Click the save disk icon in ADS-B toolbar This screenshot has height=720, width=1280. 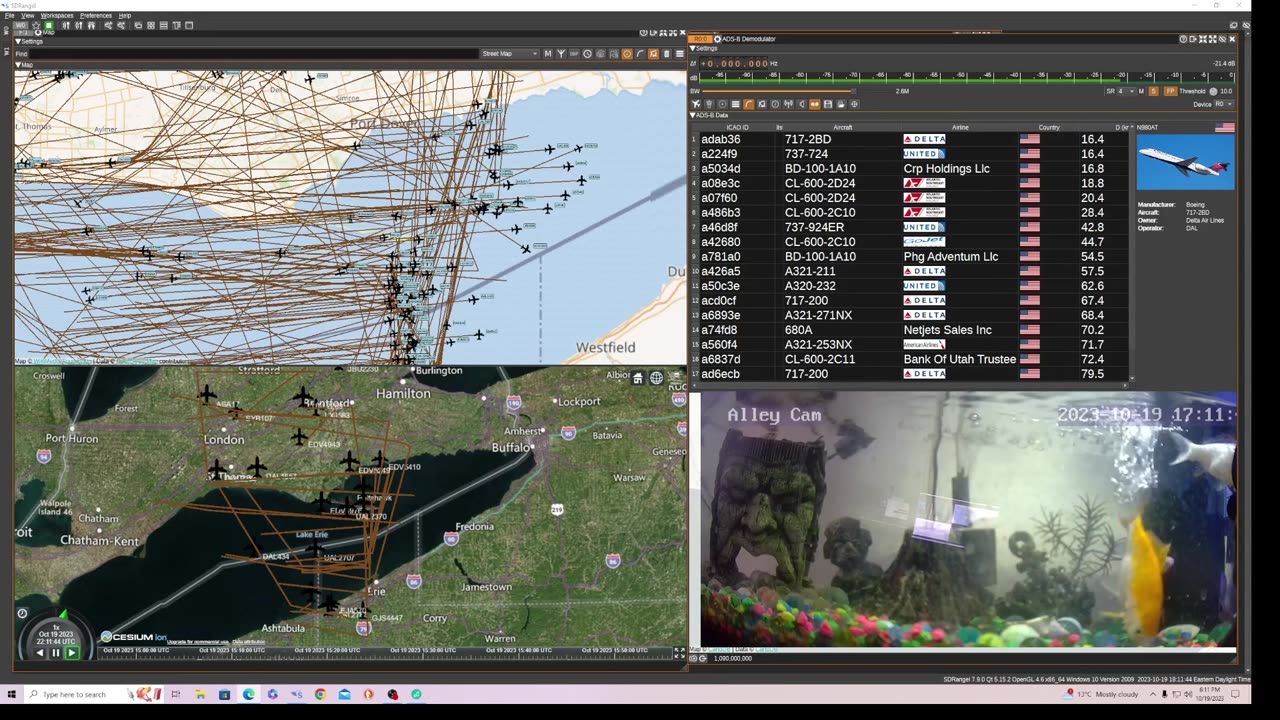point(827,104)
